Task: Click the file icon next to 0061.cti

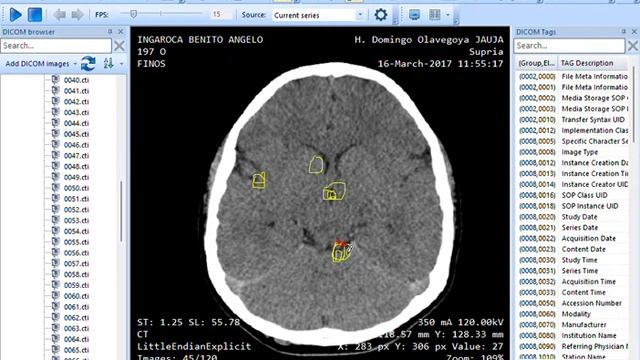Action: 56,307
